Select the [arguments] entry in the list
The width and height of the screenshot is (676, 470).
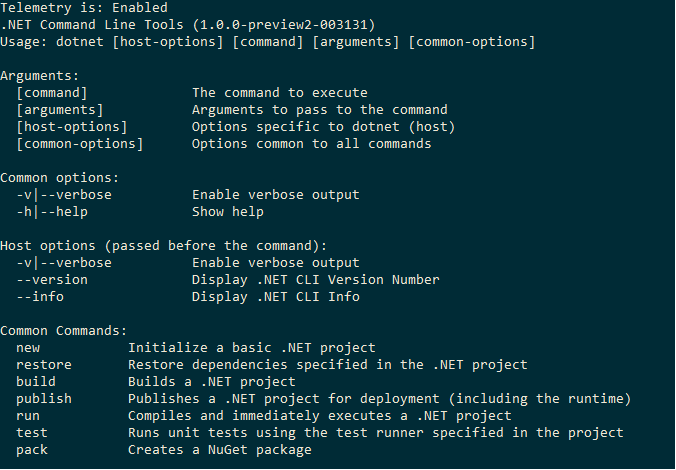tap(60, 110)
